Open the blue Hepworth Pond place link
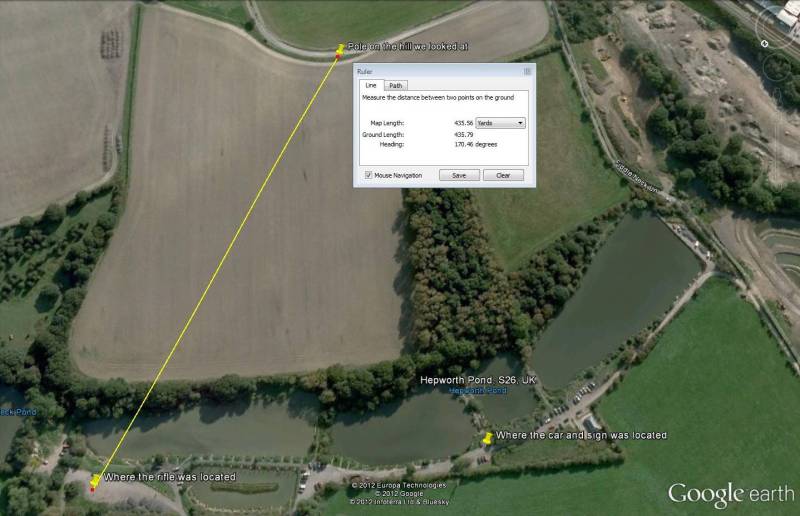800x516 pixels. tap(478, 390)
